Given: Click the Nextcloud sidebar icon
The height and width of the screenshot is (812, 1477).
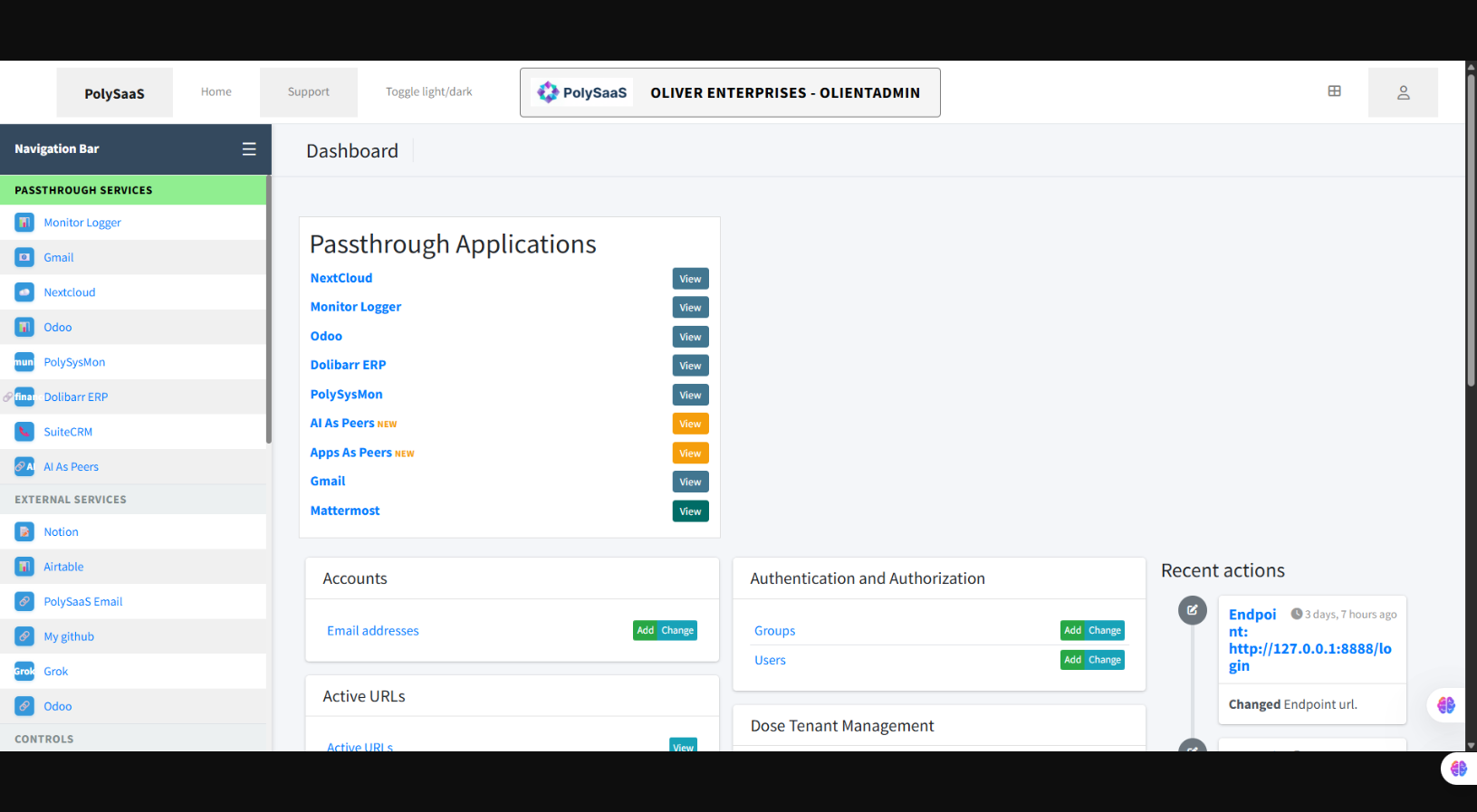Looking at the screenshot, I should click(x=24, y=292).
